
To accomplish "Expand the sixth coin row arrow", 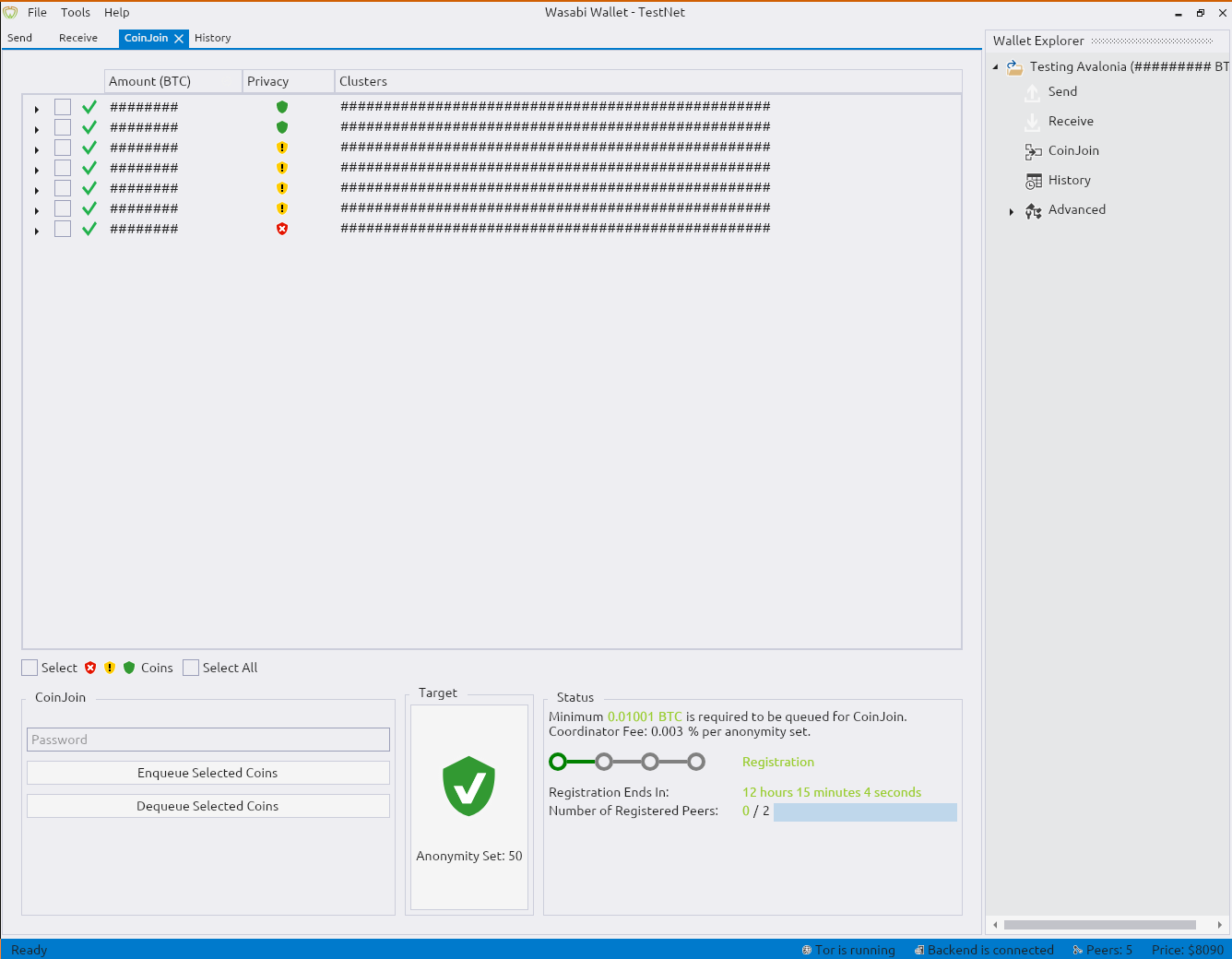I will click(x=37, y=211).
